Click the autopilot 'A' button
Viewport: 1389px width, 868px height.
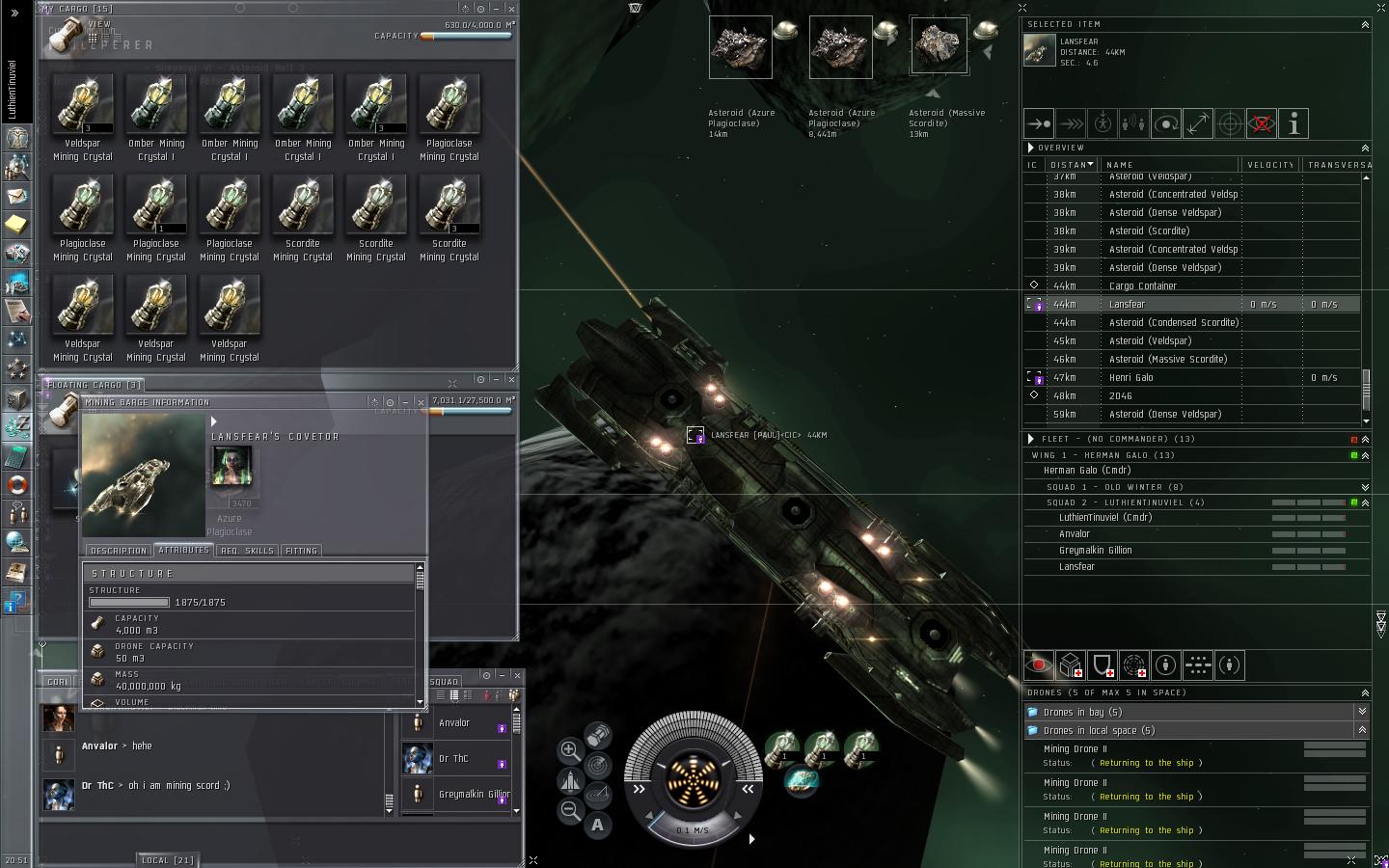click(x=598, y=825)
